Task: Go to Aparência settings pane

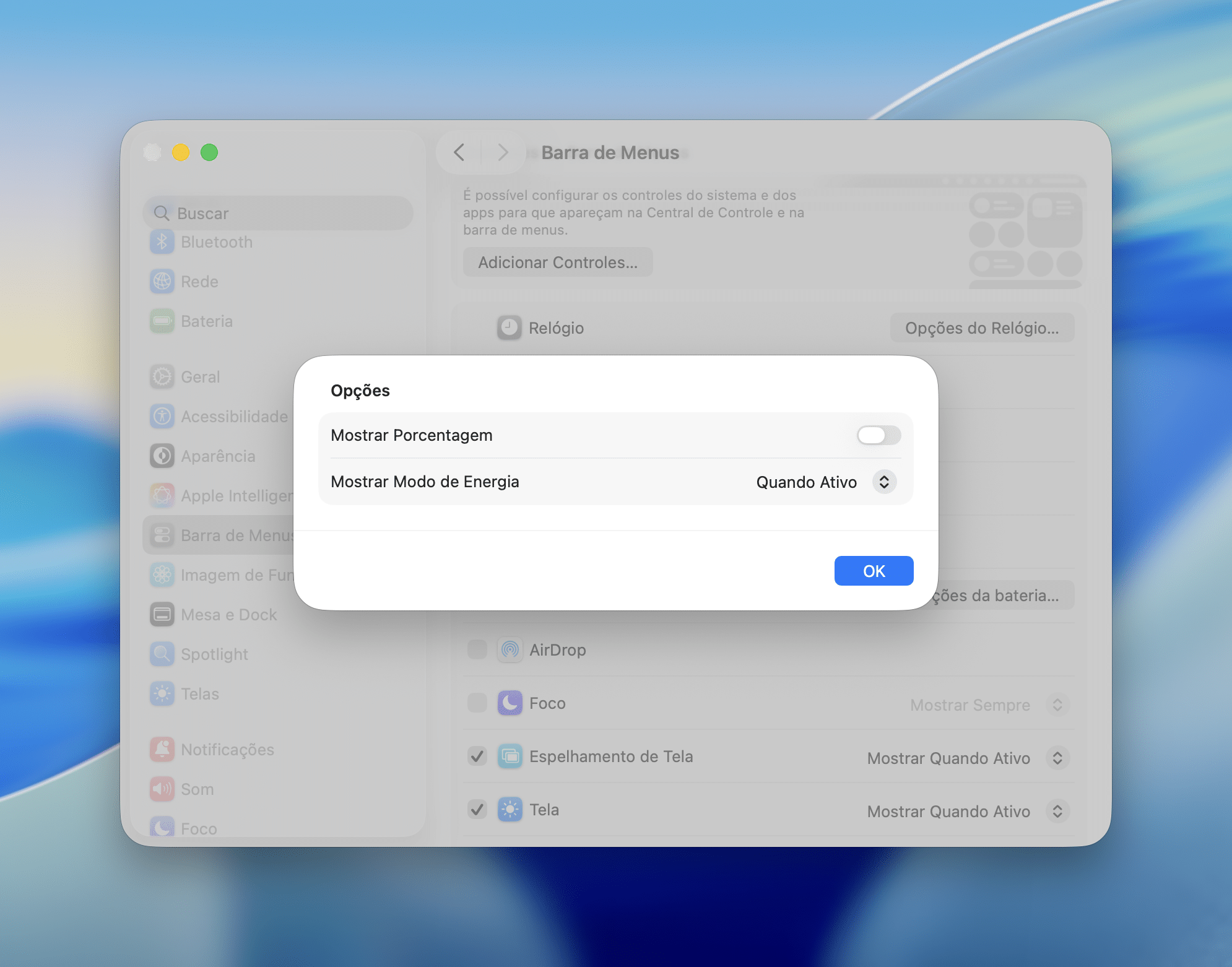Action: click(218, 456)
